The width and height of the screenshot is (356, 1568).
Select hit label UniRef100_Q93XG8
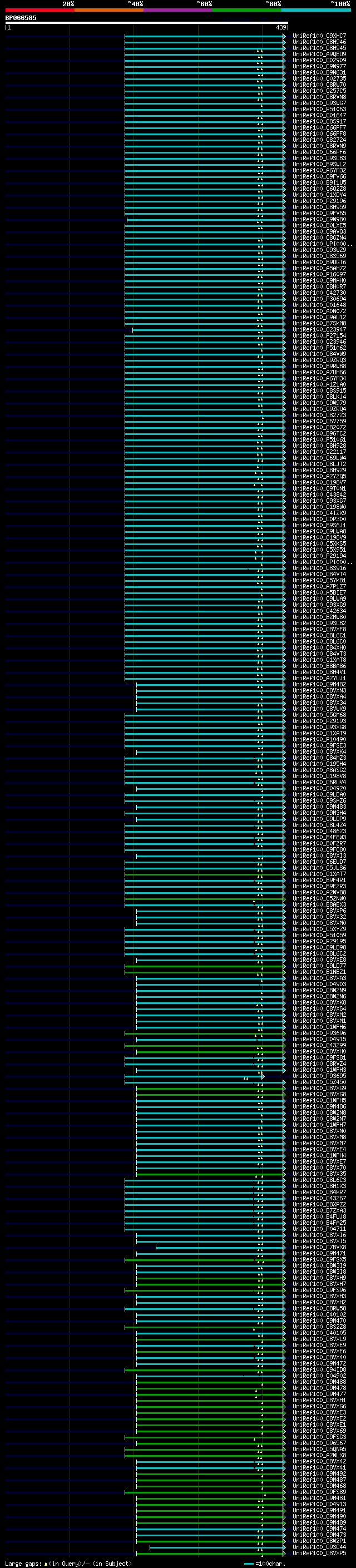(x=319, y=727)
